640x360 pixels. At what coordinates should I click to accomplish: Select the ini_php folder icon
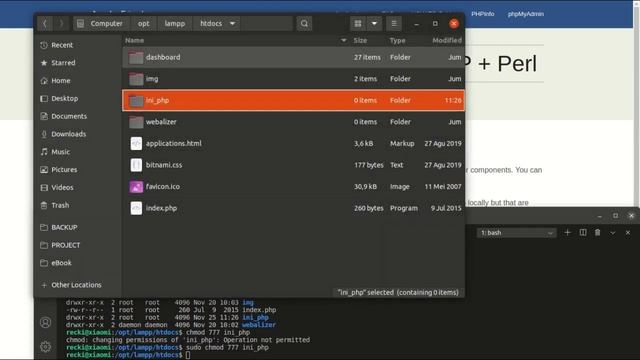(136, 101)
